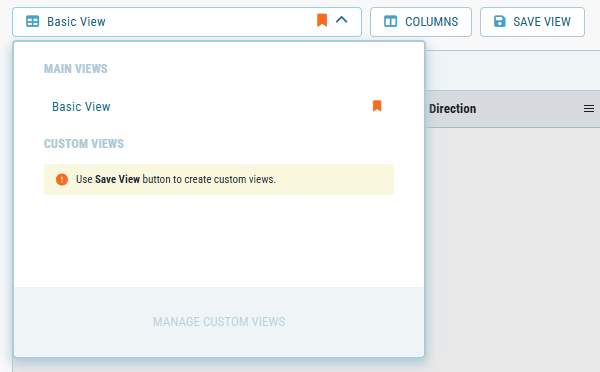Click the orange bookmark icon in view selector
The width and height of the screenshot is (600, 372).
point(322,20)
